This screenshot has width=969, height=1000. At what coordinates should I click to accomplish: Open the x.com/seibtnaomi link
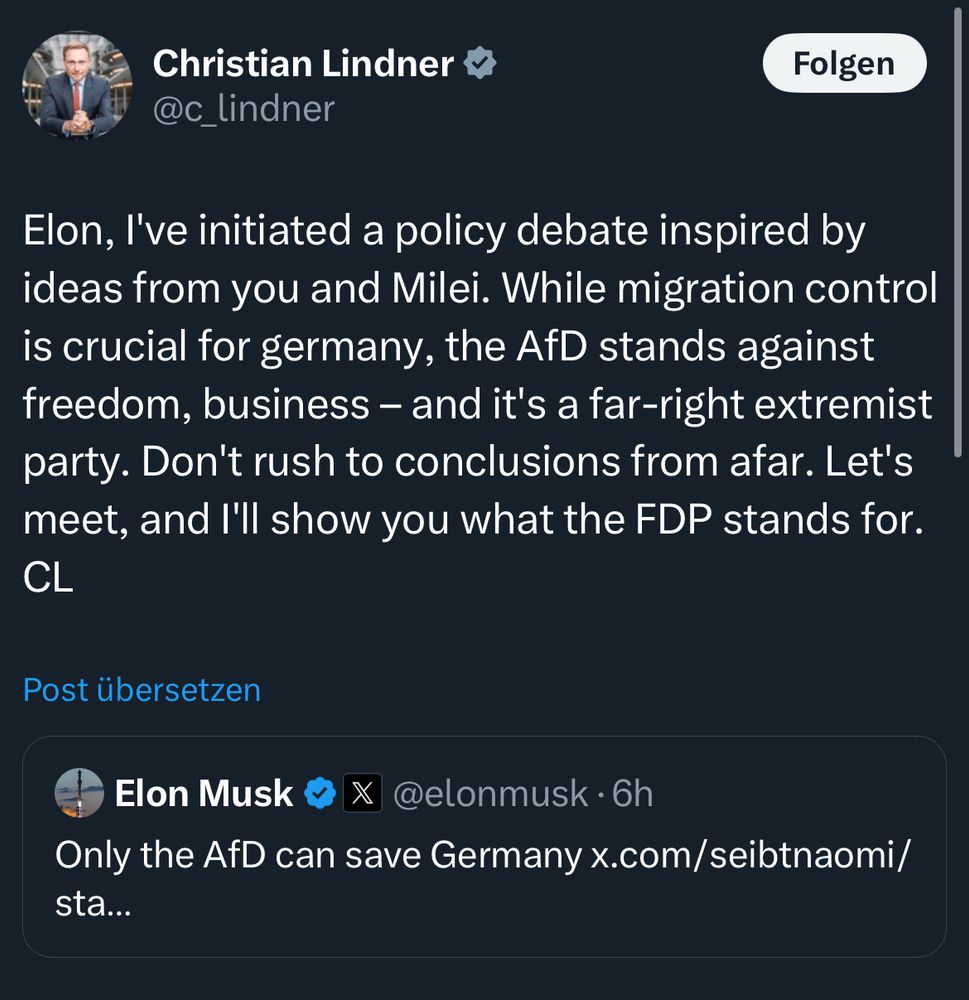[x=750, y=855]
